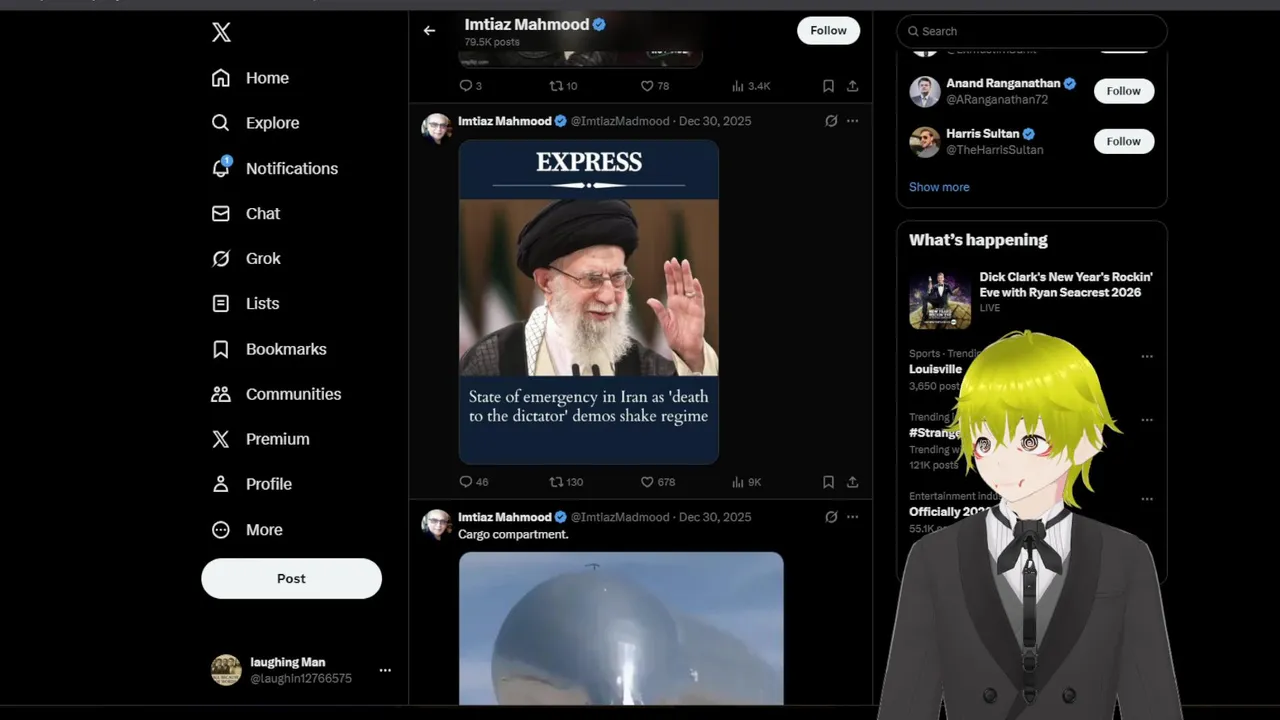The image size is (1280, 720).
Task: Follow Harris Sultan
Action: (1123, 141)
